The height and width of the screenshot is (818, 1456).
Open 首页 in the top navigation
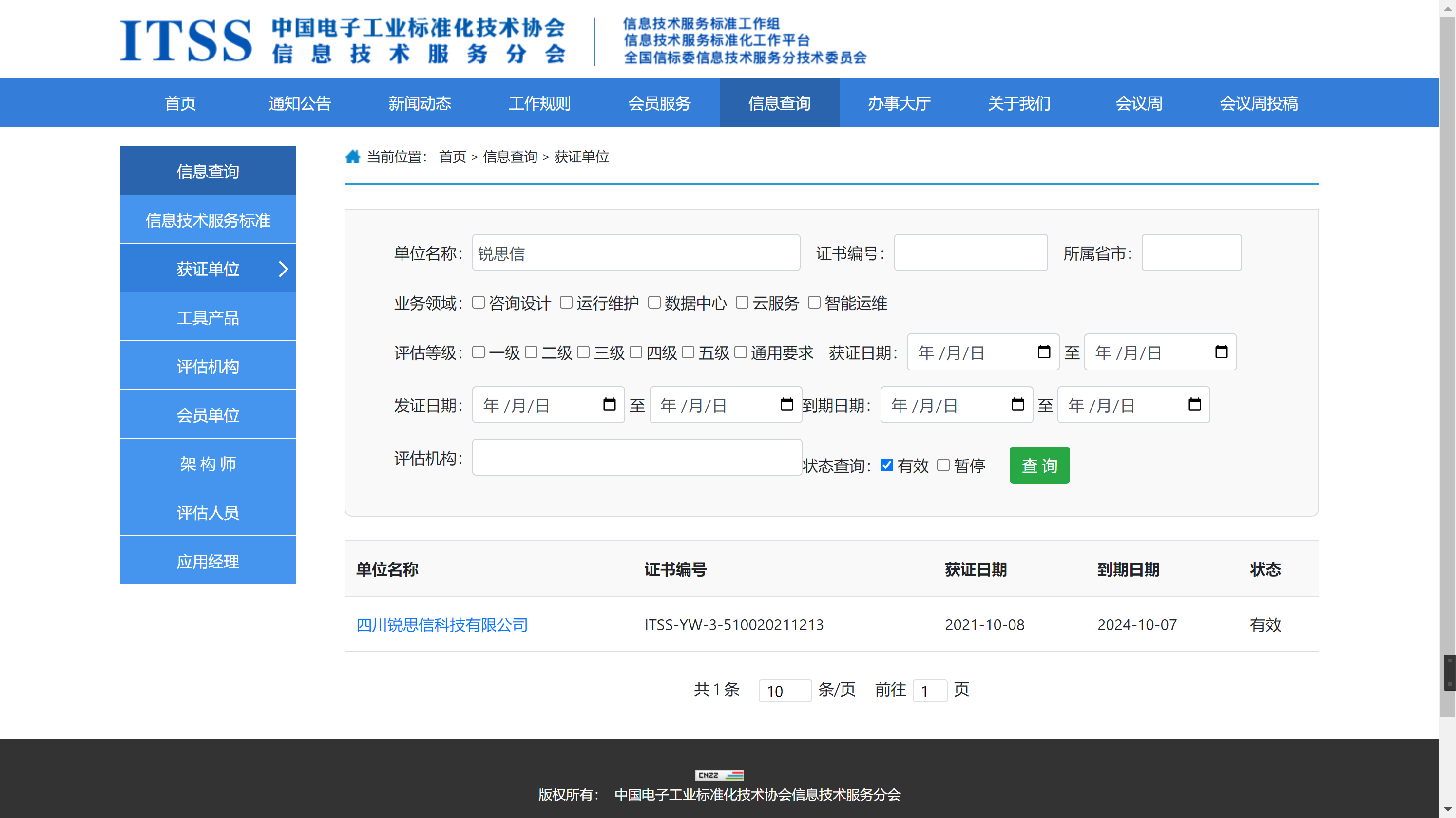pos(180,103)
